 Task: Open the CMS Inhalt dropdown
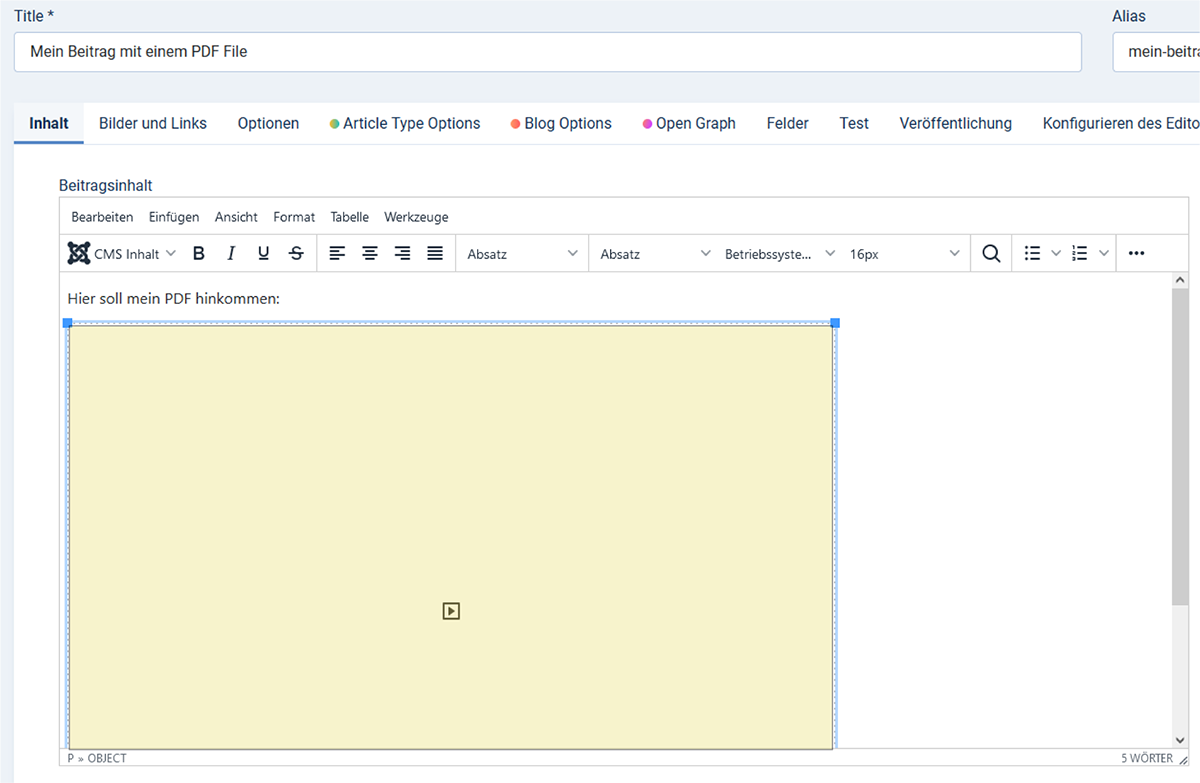(x=122, y=254)
